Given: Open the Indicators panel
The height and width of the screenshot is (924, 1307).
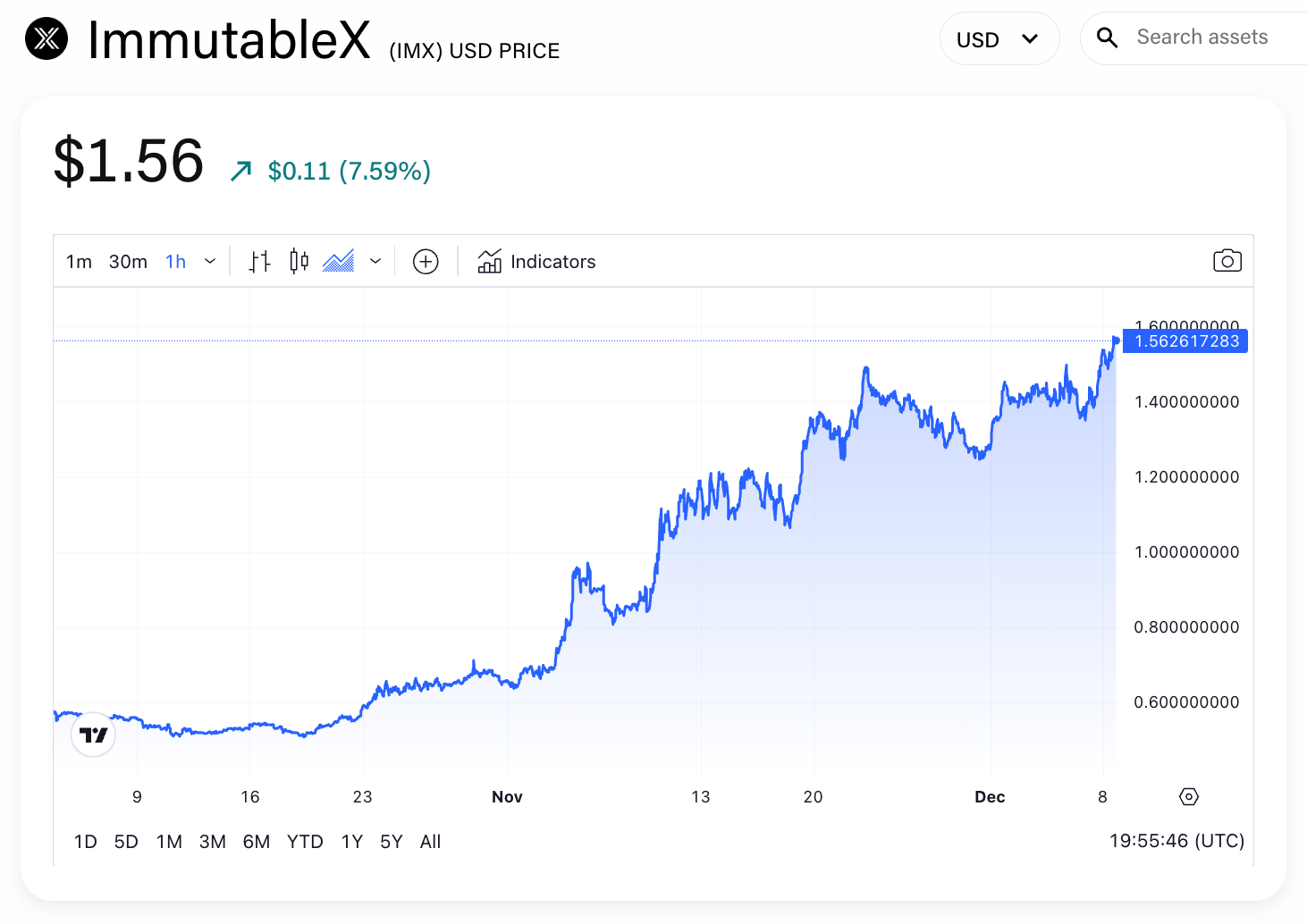Looking at the screenshot, I should pyautogui.click(x=536, y=261).
